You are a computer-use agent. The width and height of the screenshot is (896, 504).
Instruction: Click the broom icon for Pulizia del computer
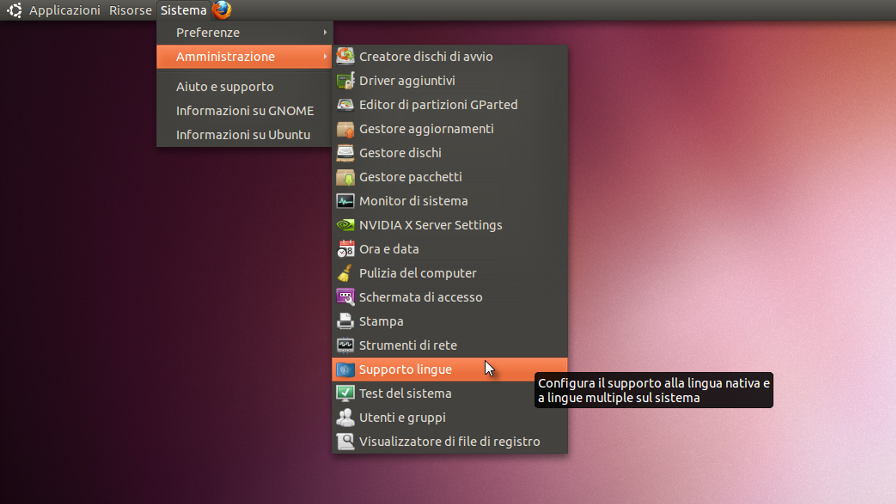coord(345,273)
